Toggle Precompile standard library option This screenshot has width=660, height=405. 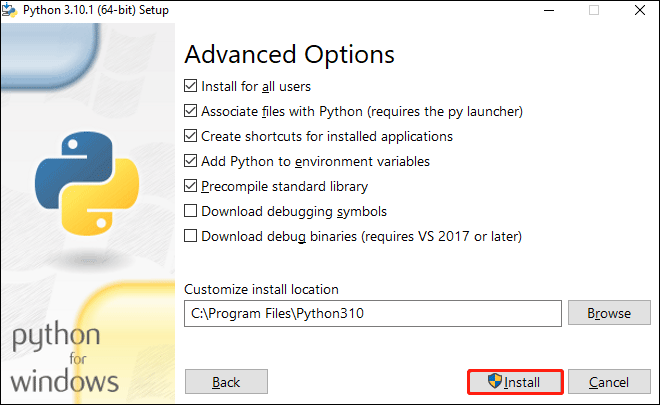[x=190, y=186]
